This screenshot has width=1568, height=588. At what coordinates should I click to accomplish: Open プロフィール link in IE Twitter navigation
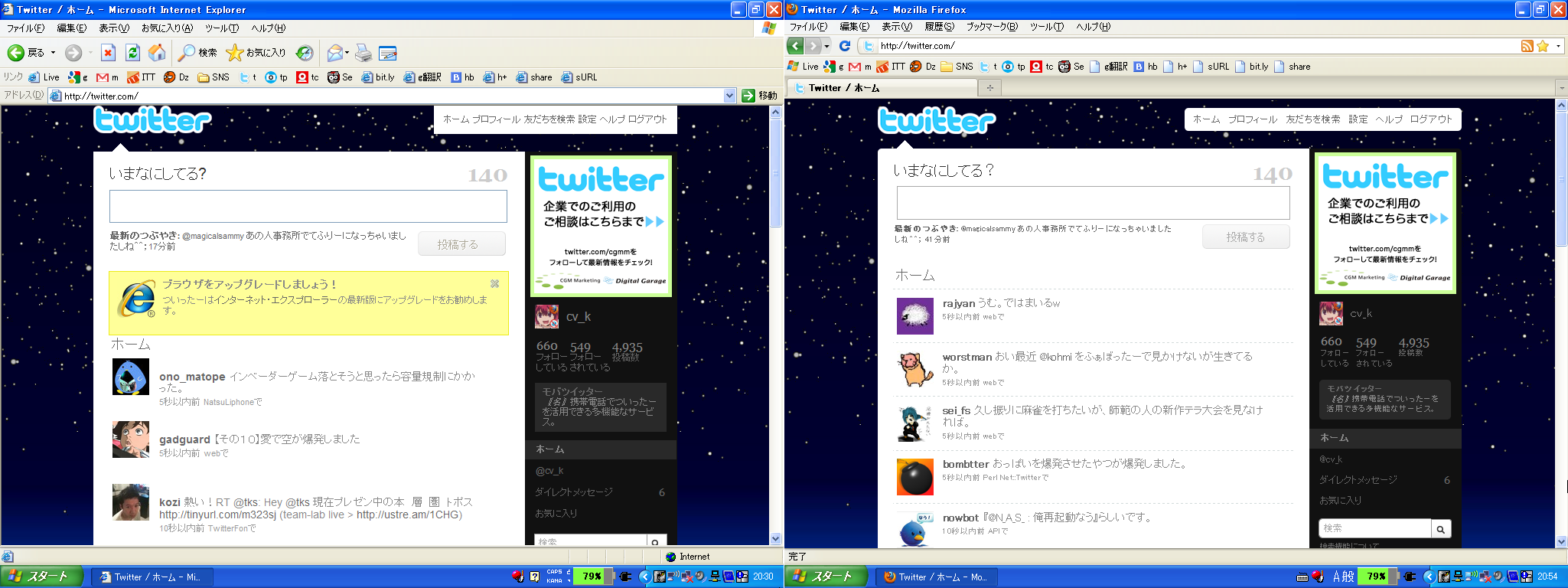pyautogui.click(x=496, y=119)
